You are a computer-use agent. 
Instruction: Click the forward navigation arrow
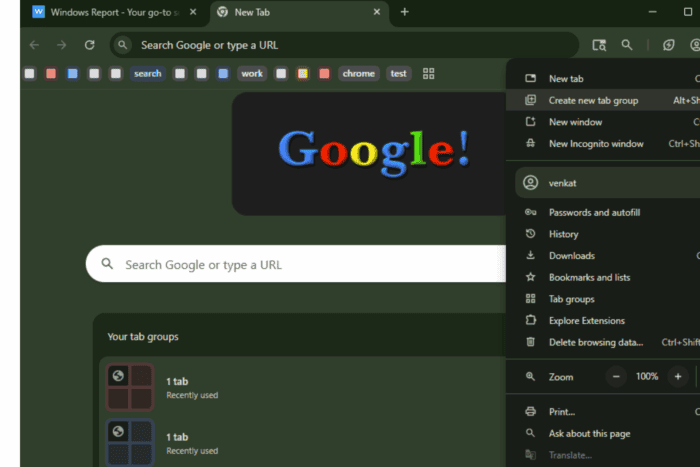tap(62, 45)
